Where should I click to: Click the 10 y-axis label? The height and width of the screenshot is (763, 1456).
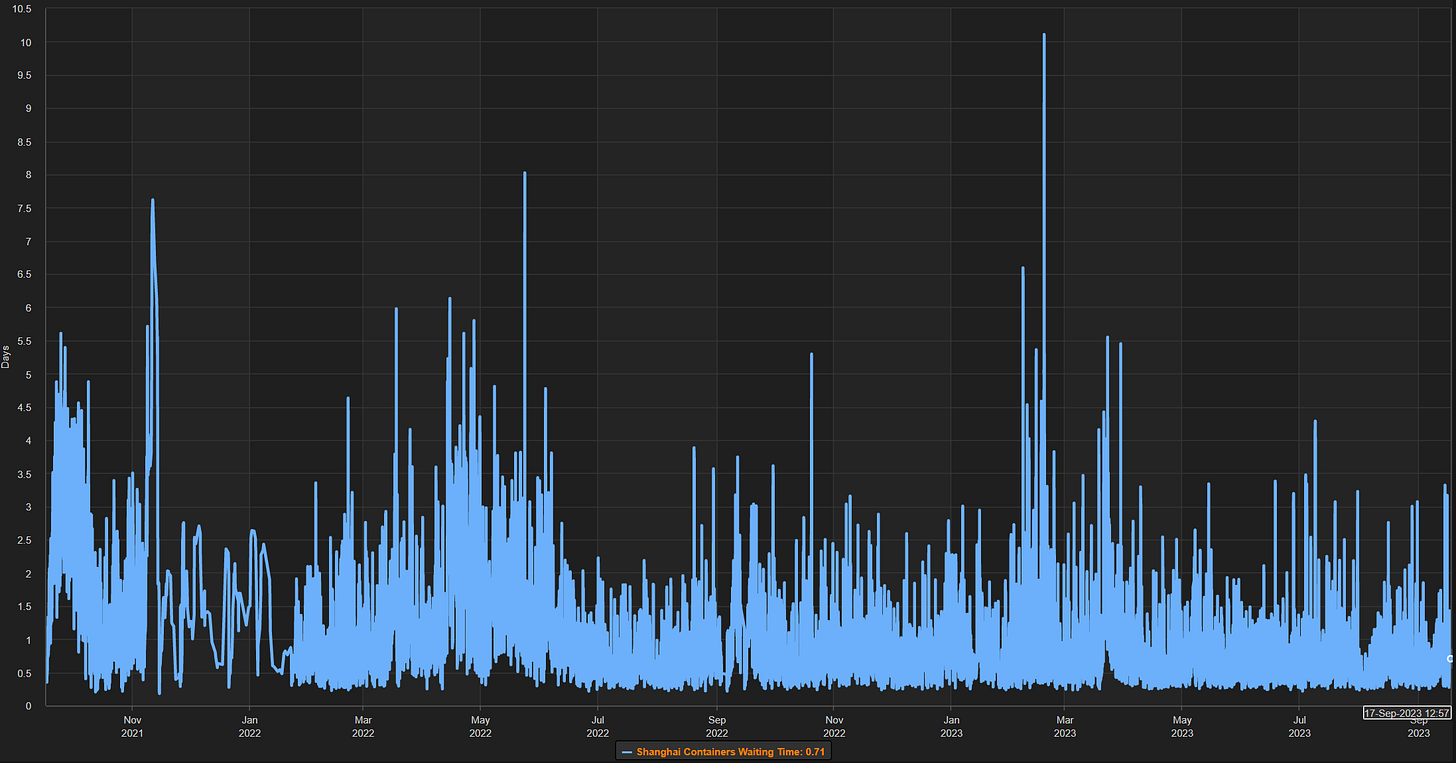point(26,42)
